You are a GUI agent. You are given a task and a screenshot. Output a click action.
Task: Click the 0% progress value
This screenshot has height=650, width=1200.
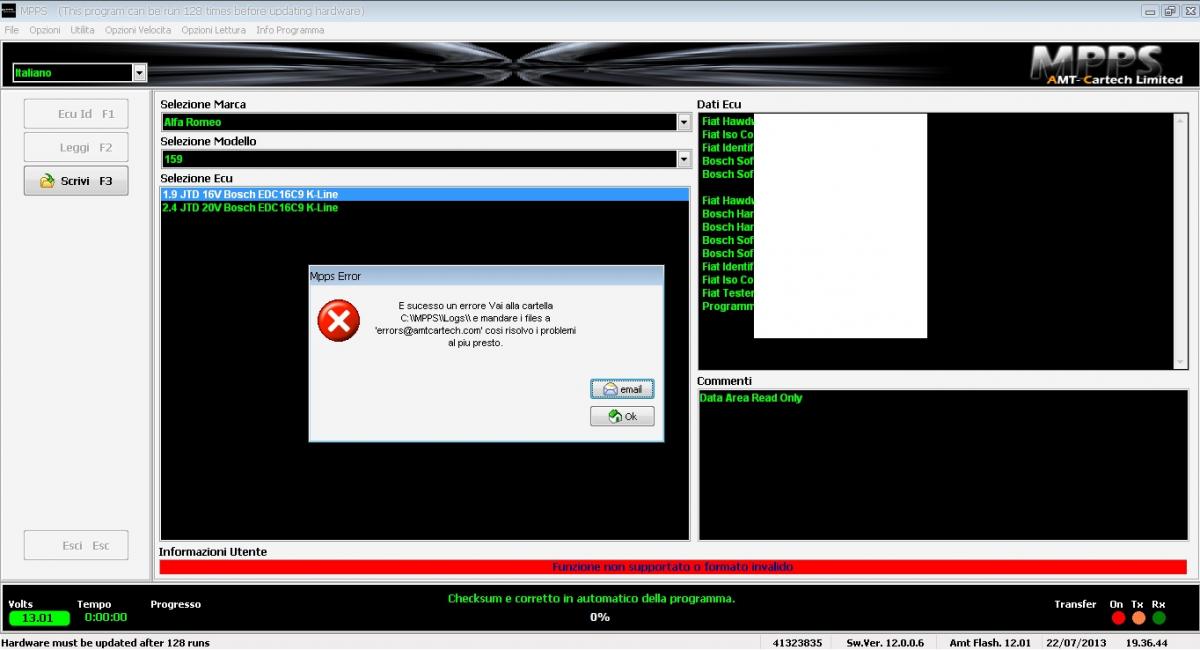point(600,617)
